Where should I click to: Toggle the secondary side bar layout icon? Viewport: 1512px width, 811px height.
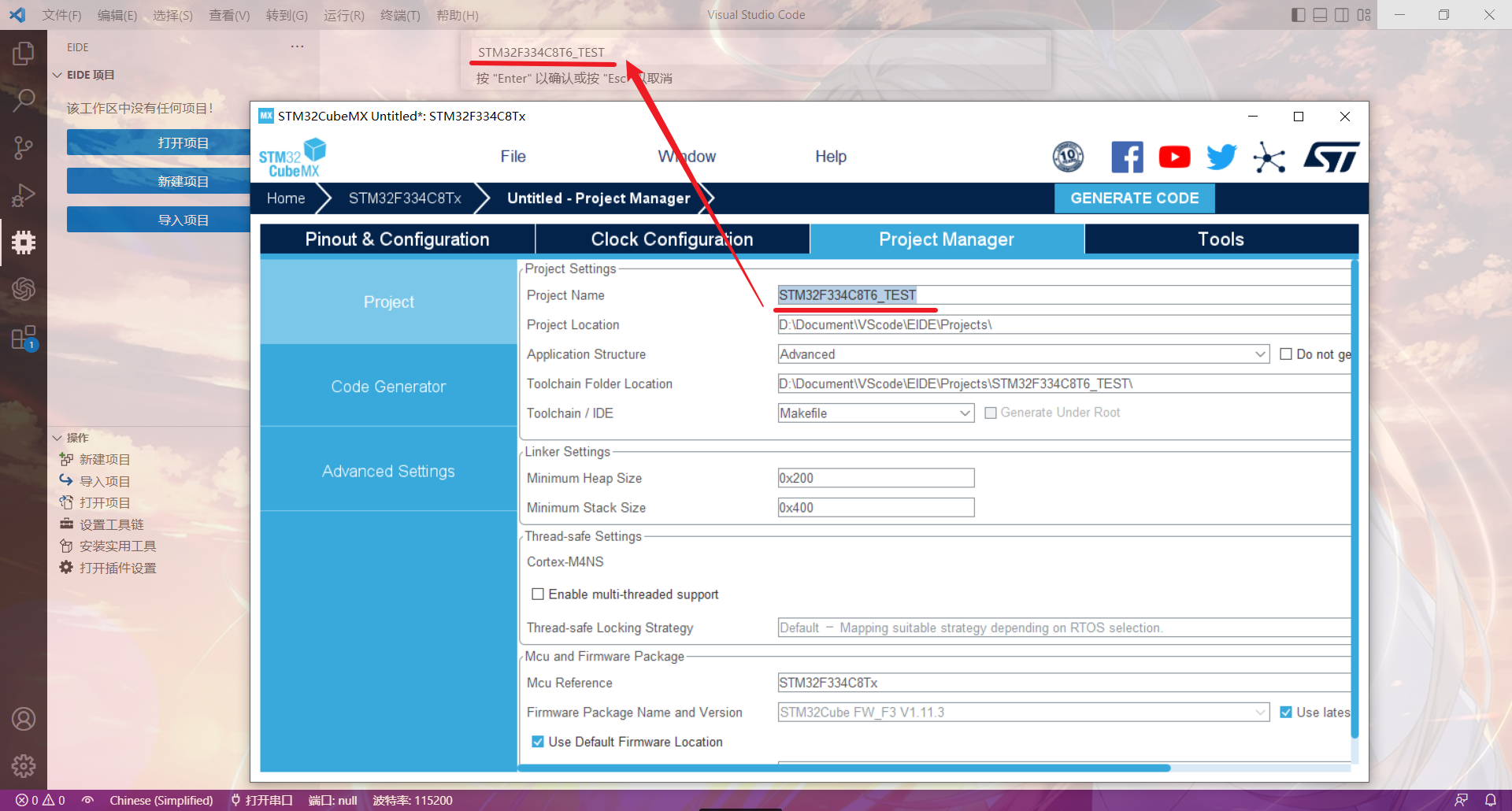pos(1342,15)
